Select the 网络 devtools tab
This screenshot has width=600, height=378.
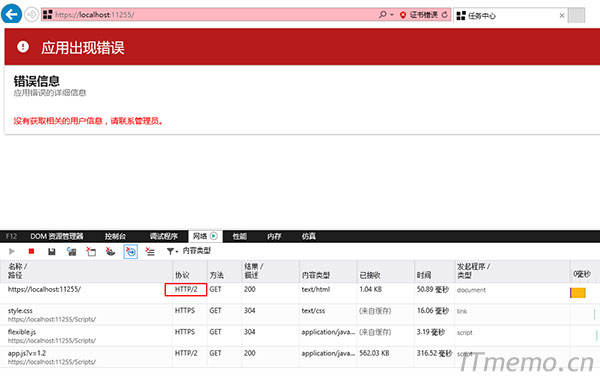205,236
